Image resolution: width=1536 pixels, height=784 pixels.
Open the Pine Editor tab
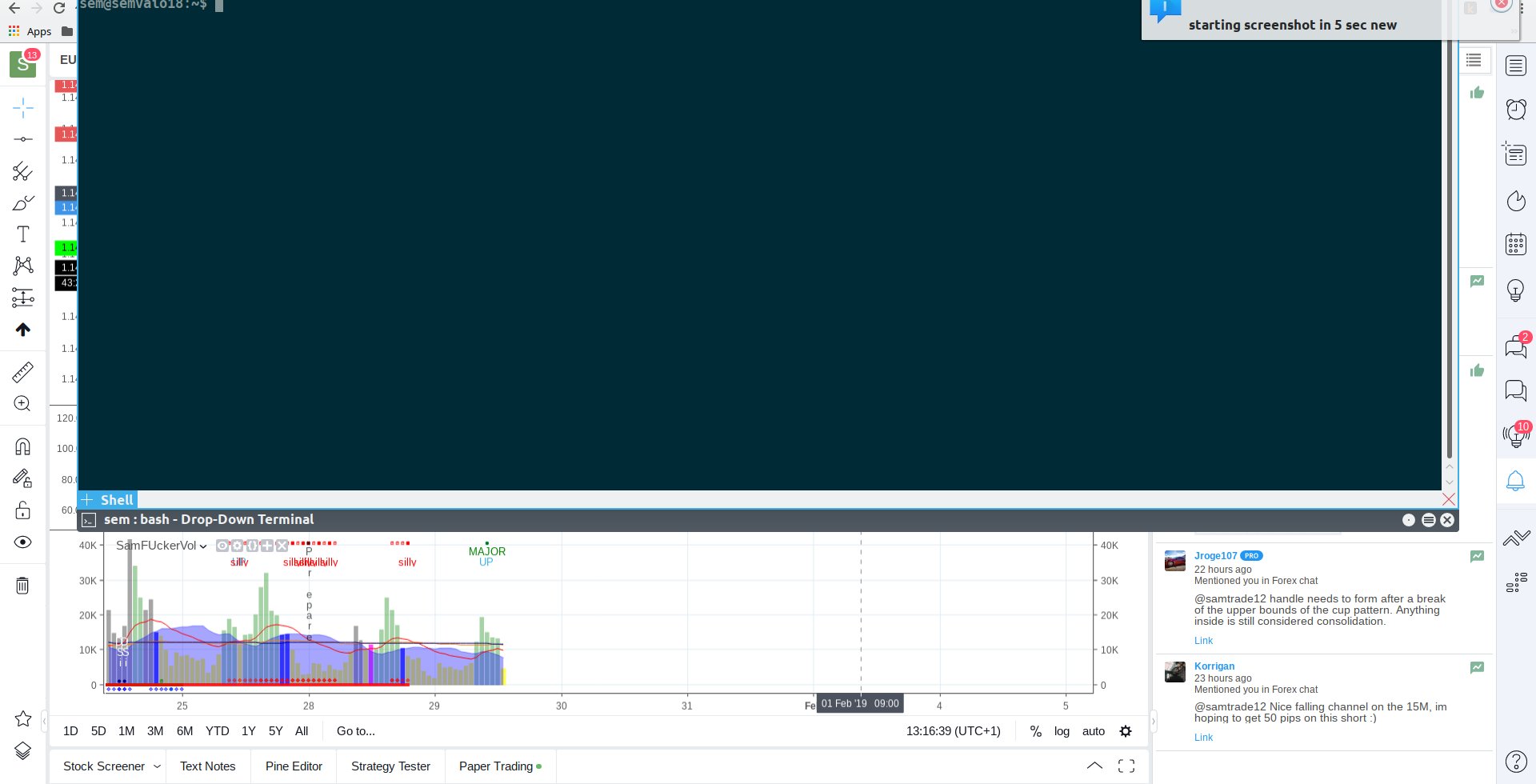pyautogui.click(x=294, y=766)
